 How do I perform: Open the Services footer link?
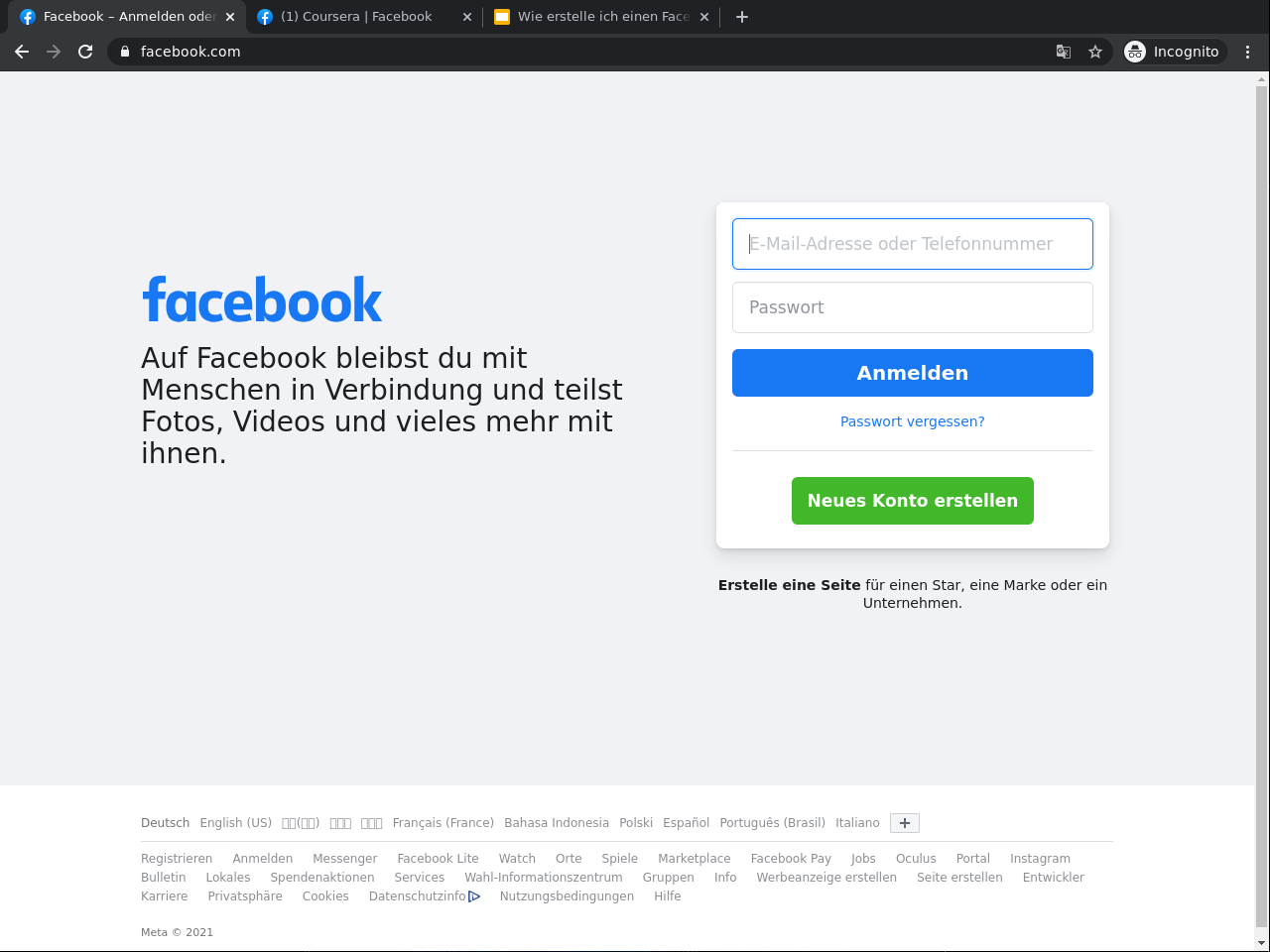pyautogui.click(x=420, y=878)
